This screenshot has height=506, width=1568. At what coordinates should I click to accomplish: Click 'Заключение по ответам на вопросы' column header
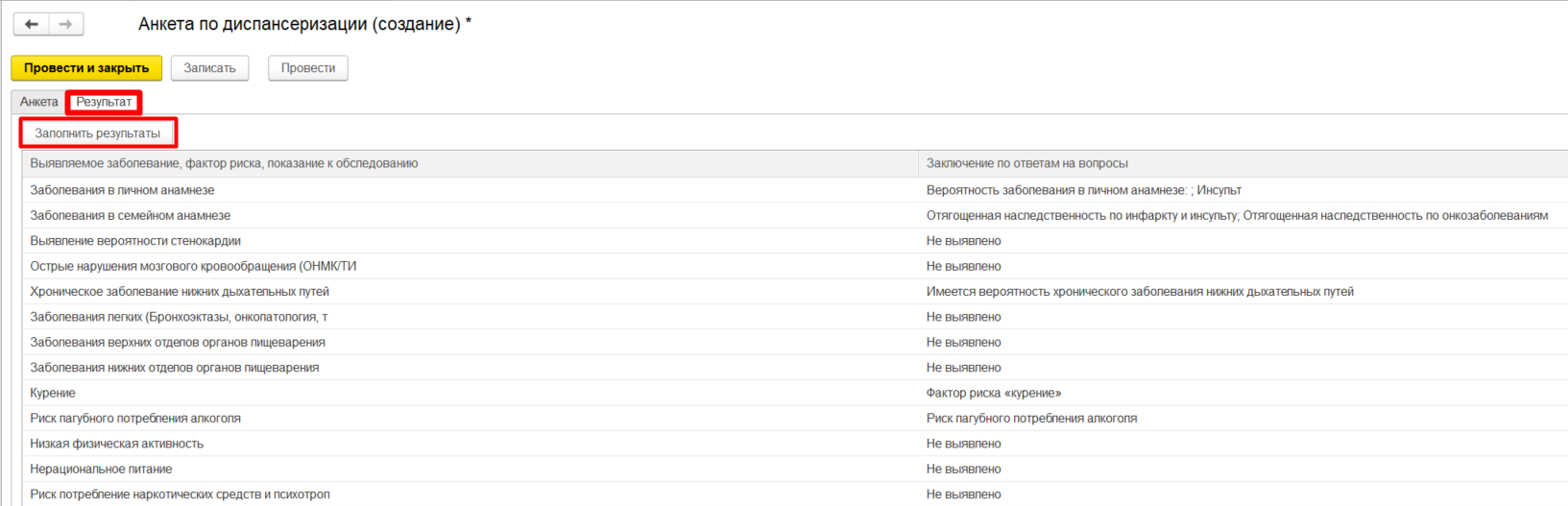(x=1026, y=163)
